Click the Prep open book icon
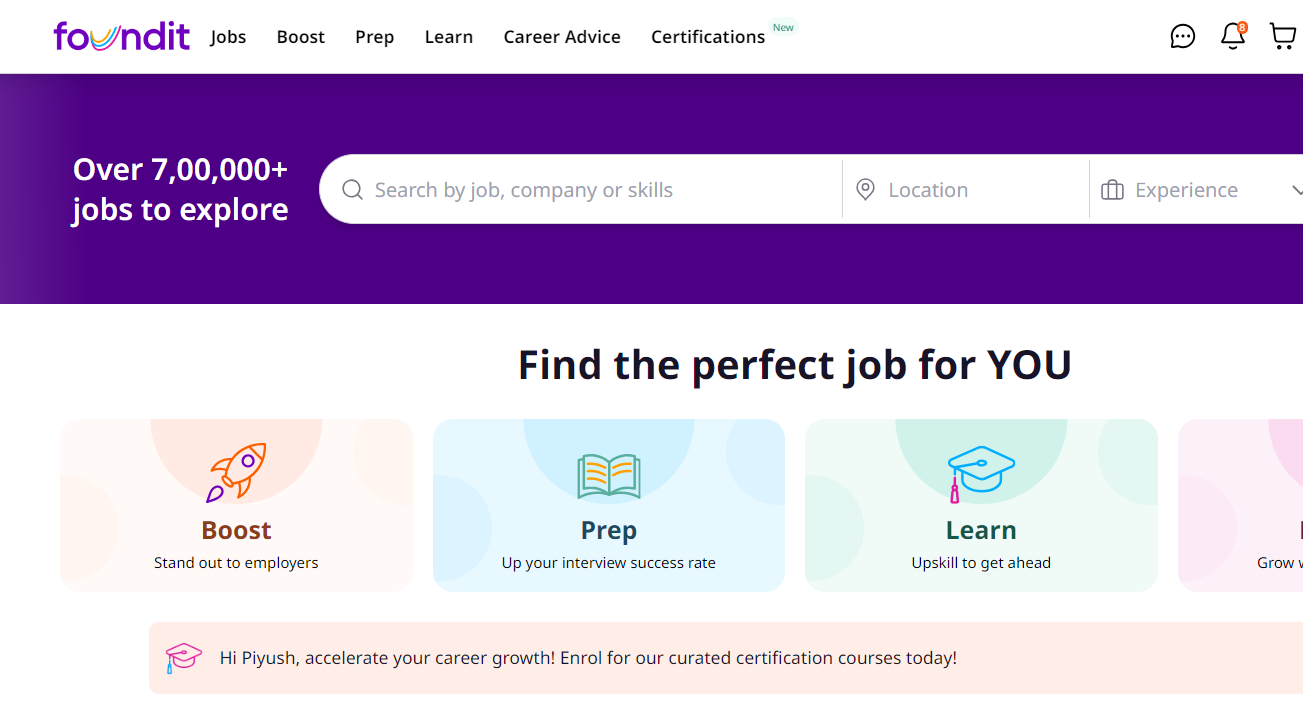Viewport: 1303px width, 728px height. [x=608, y=476]
